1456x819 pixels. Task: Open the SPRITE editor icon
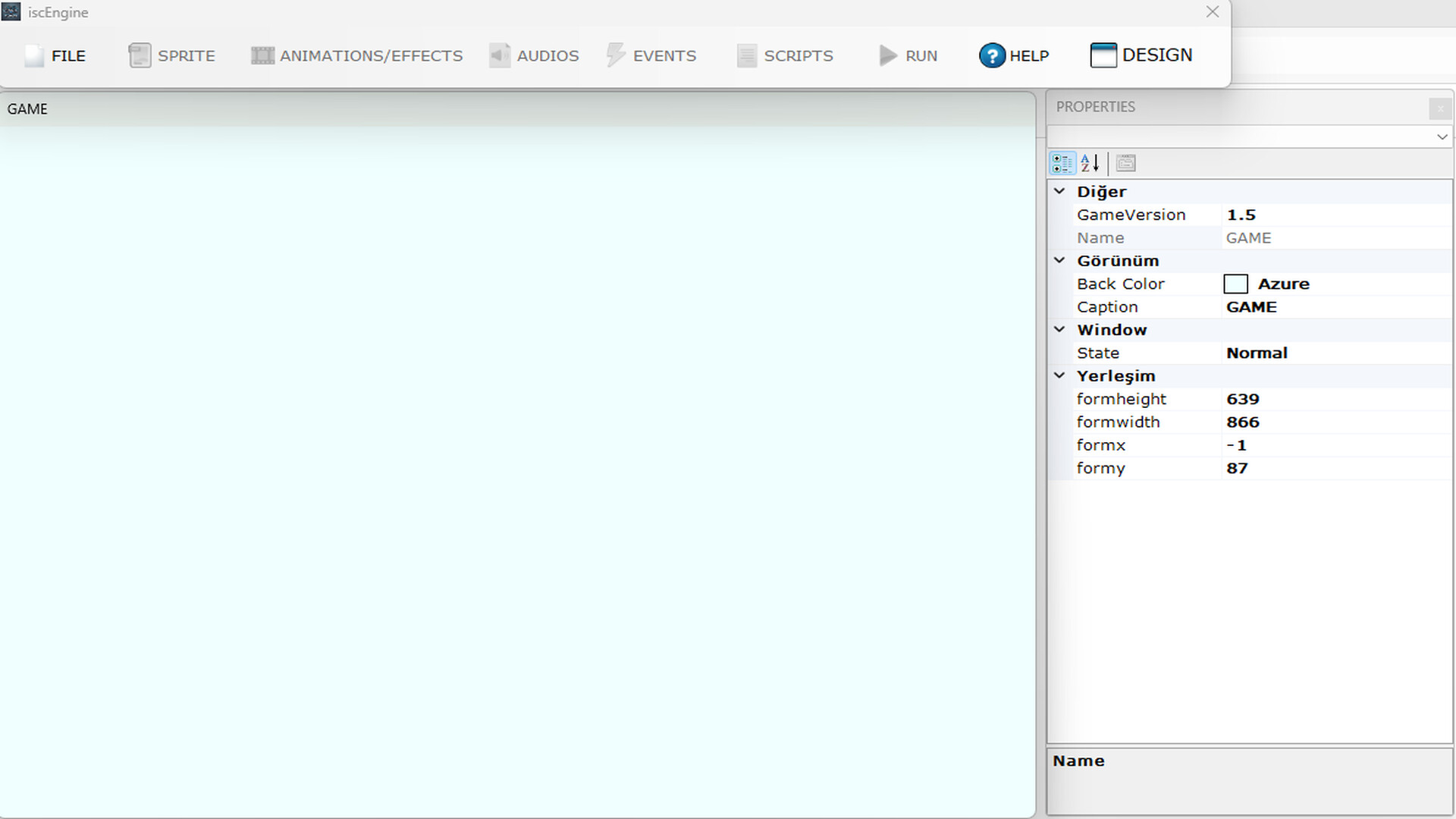click(x=140, y=55)
